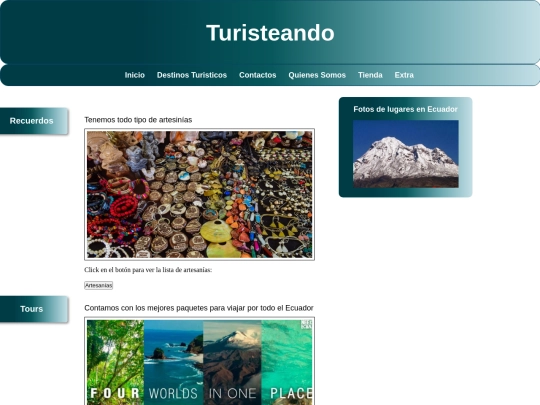Click text 'Tenemos todo tipo de artesinías'
This screenshot has width=540, height=405.
(138, 120)
